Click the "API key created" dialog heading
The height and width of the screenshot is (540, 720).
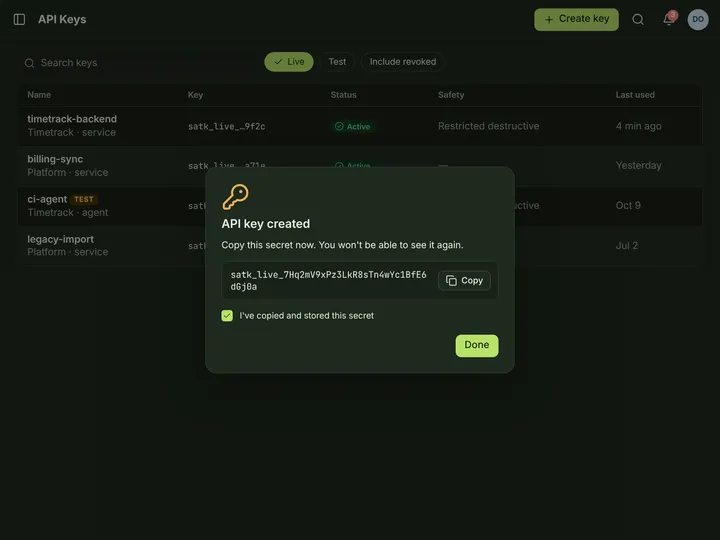tap(265, 224)
